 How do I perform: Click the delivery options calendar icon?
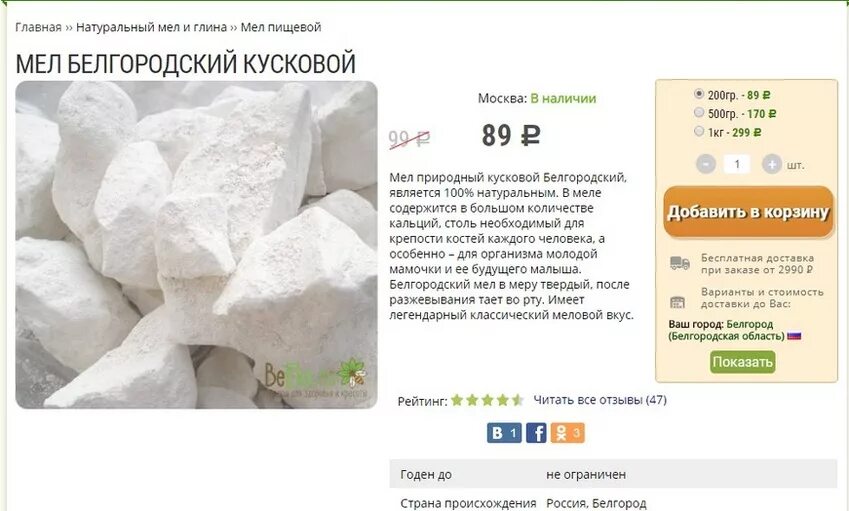[x=677, y=302]
